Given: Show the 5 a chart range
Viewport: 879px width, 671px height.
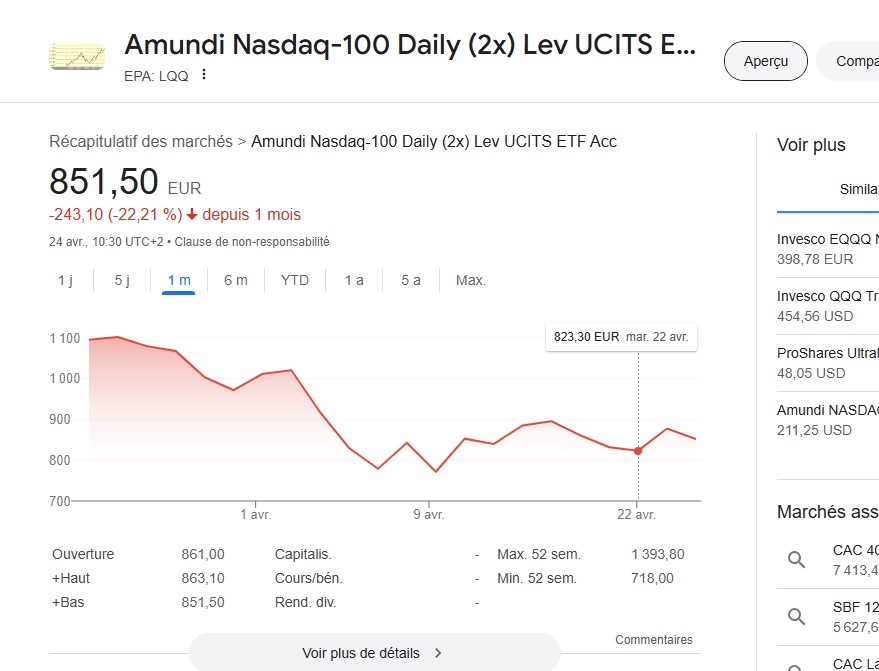Looking at the screenshot, I should (x=411, y=280).
